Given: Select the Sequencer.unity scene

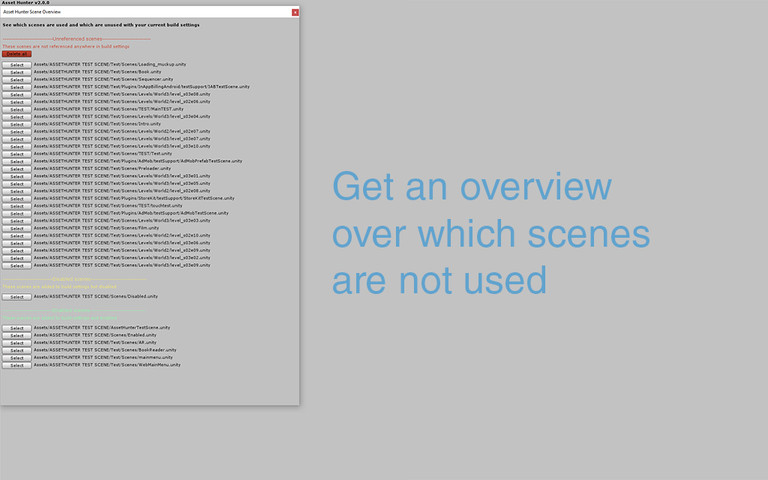Looking at the screenshot, I should 17,79.
